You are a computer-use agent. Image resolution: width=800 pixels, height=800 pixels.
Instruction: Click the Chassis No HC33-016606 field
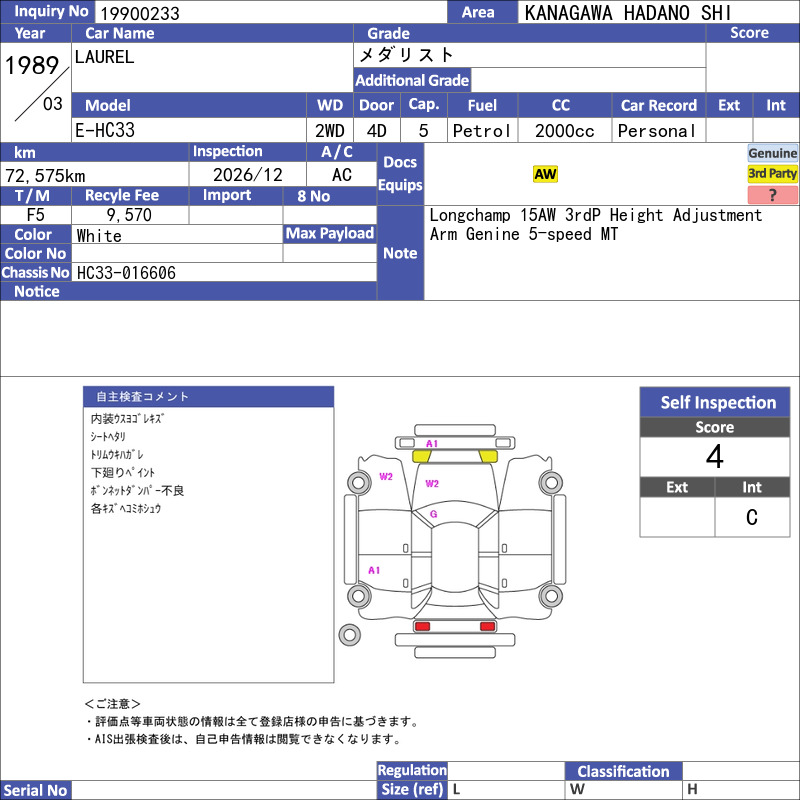point(224,272)
